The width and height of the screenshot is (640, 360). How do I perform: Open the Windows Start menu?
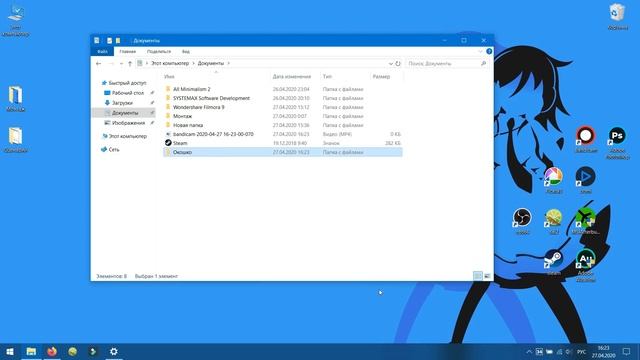point(10,351)
